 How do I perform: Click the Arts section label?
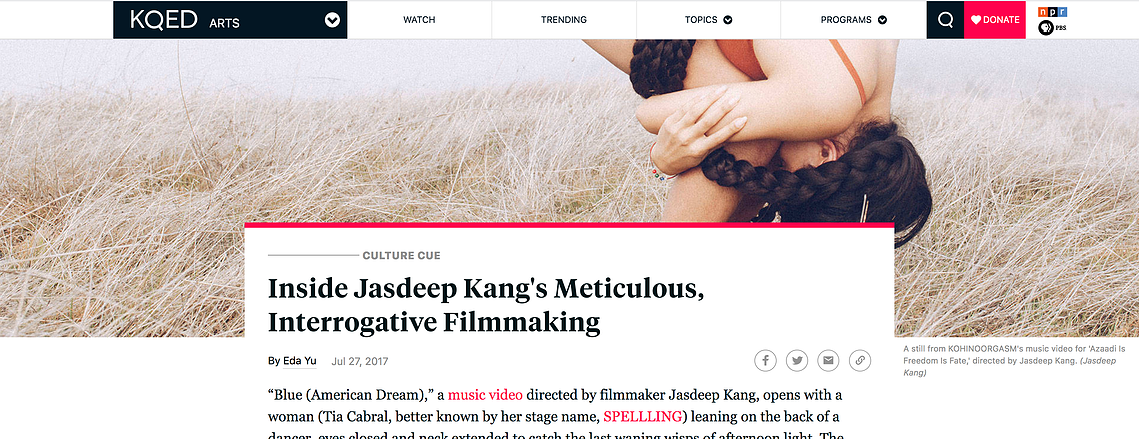pos(224,23)
